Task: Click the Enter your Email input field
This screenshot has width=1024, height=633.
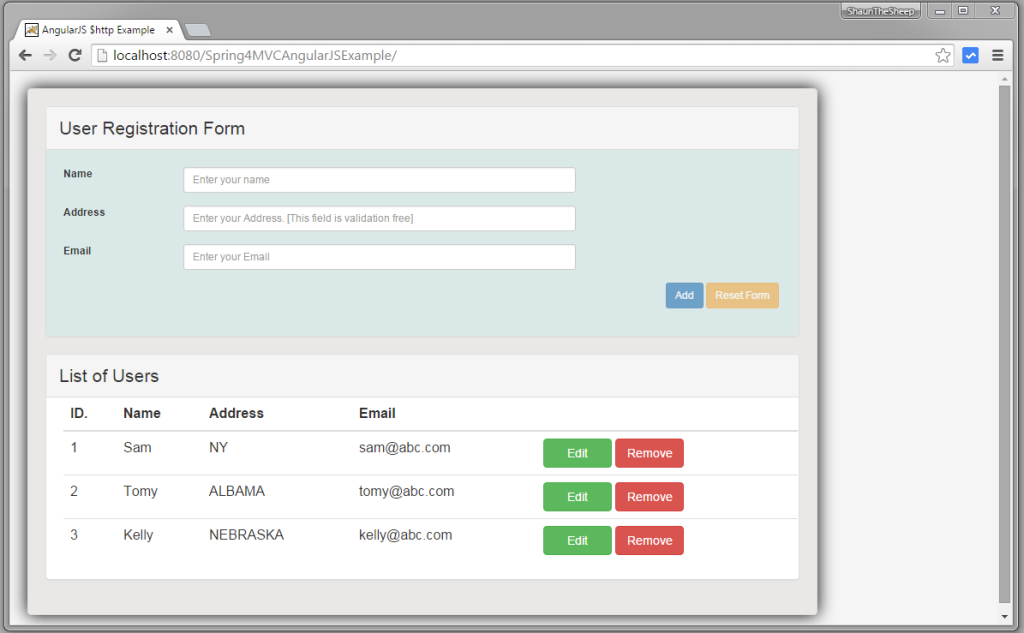Action: click(x=378, y=256)
